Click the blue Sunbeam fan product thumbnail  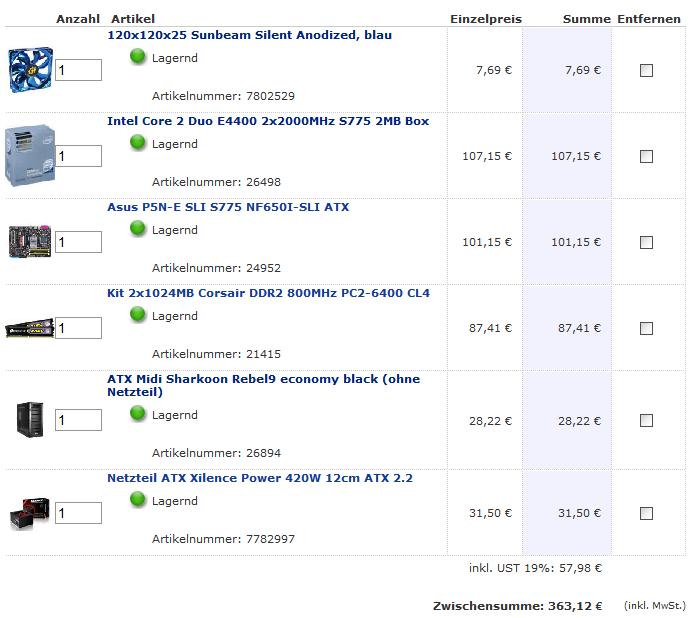coord(31,70)
